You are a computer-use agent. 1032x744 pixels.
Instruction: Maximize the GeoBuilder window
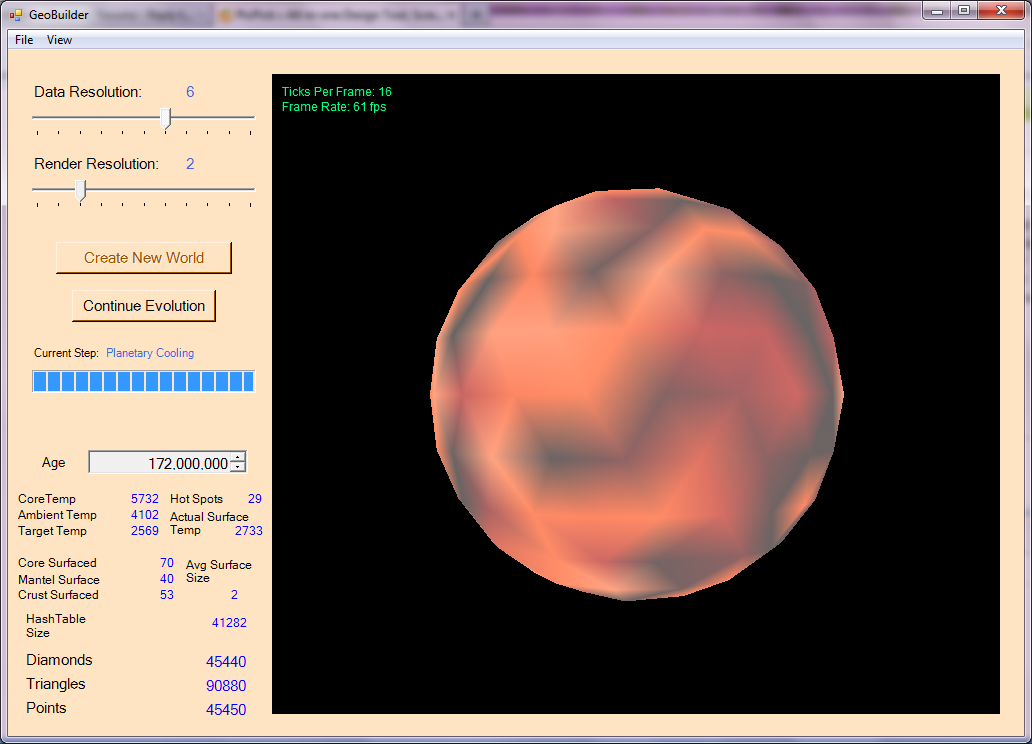click(x=964, y=11)
